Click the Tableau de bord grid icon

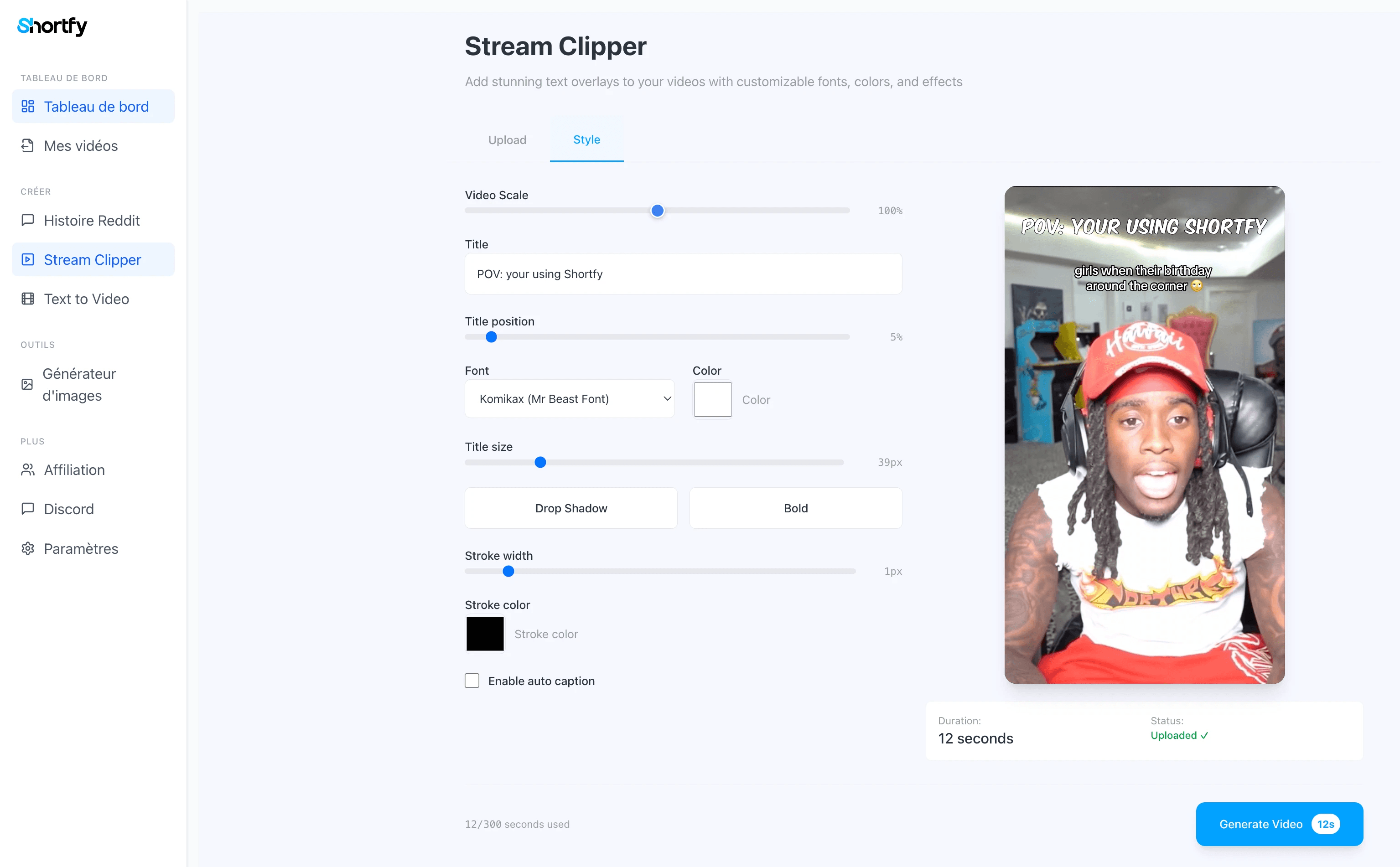[x=27, y=107]
